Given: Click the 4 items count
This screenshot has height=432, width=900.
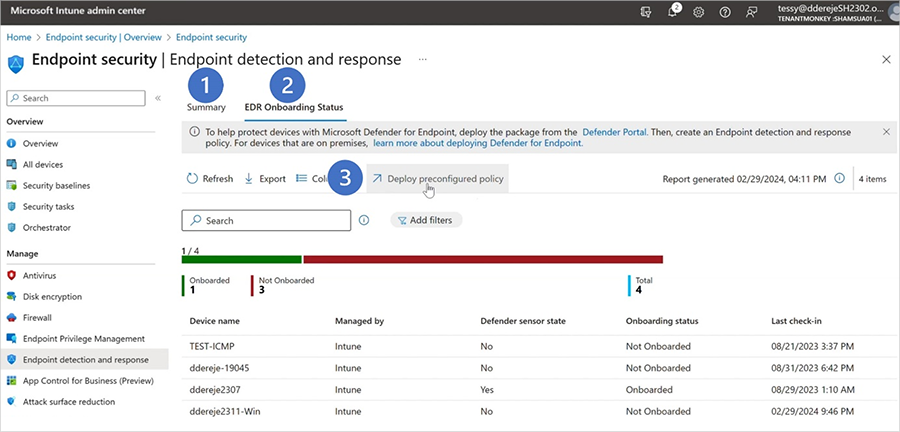Looking at the screenshot, I should tap(872, 179).
